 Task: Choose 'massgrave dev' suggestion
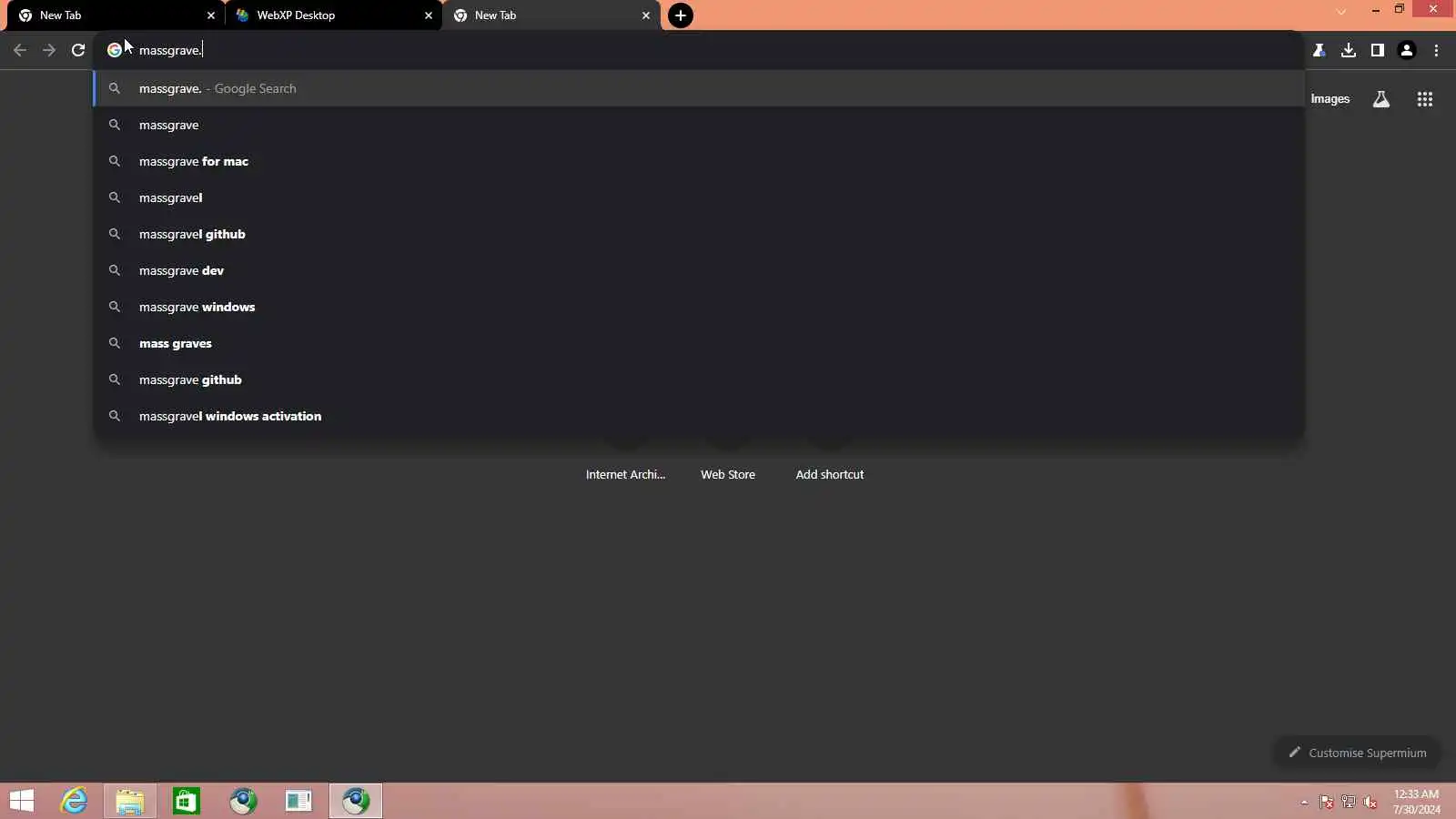(x=699, y=270)
